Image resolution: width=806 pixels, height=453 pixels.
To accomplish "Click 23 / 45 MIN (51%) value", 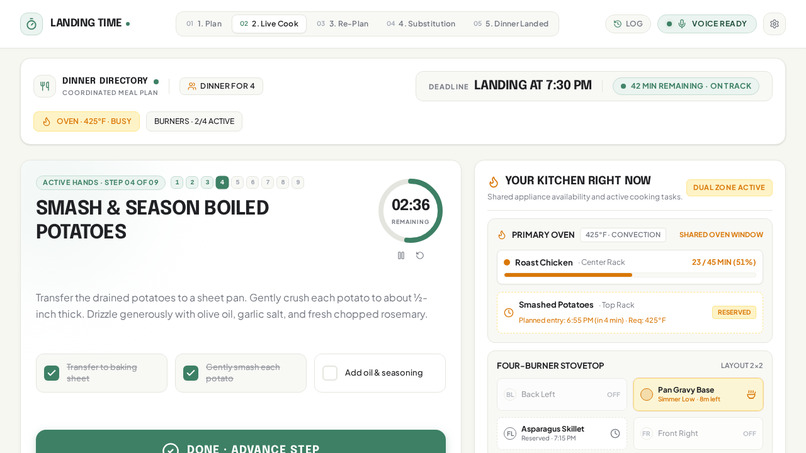I will pyautogui.click(x=724, y=262).
